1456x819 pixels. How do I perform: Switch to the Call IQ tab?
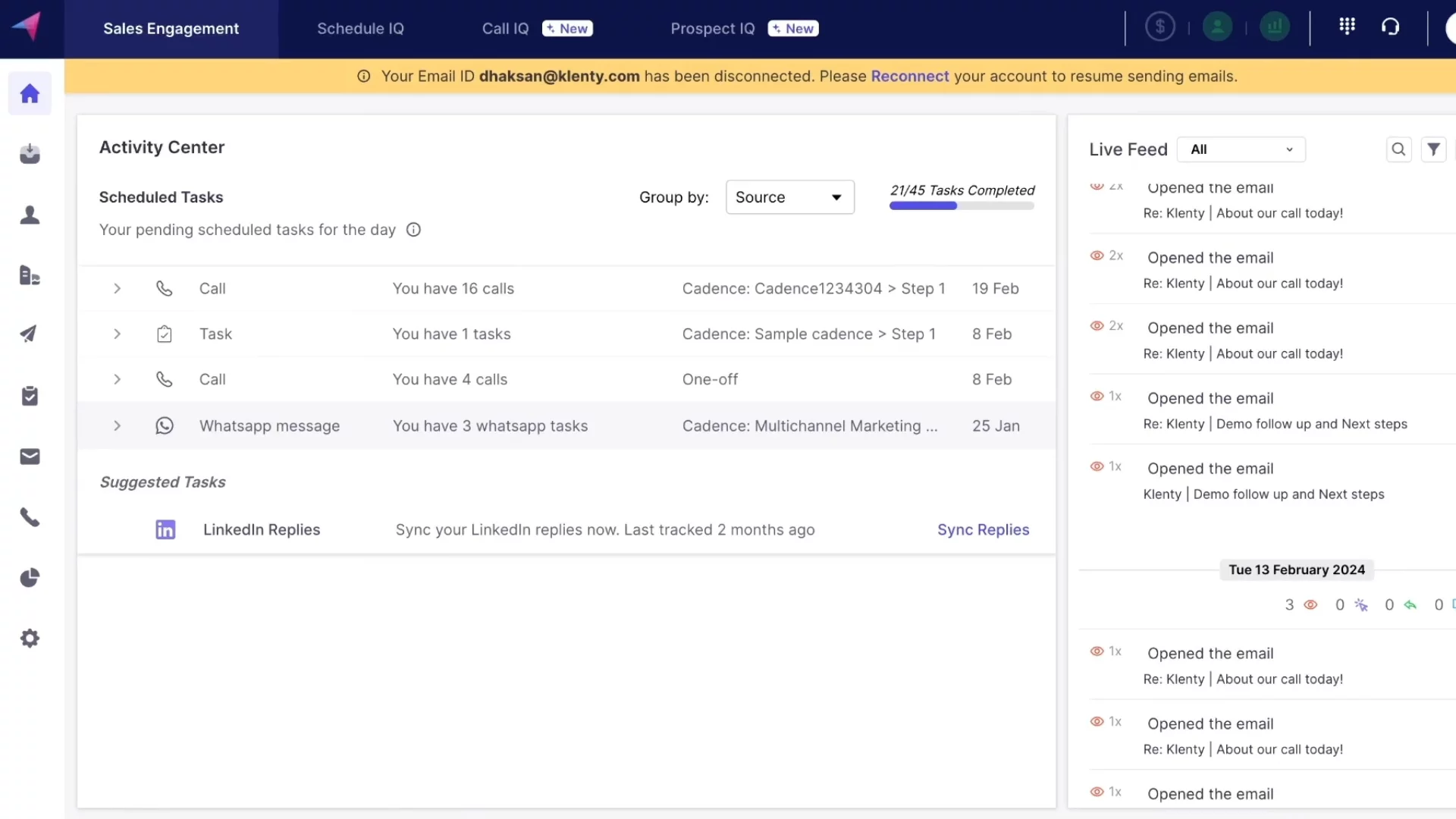point(505,29)
